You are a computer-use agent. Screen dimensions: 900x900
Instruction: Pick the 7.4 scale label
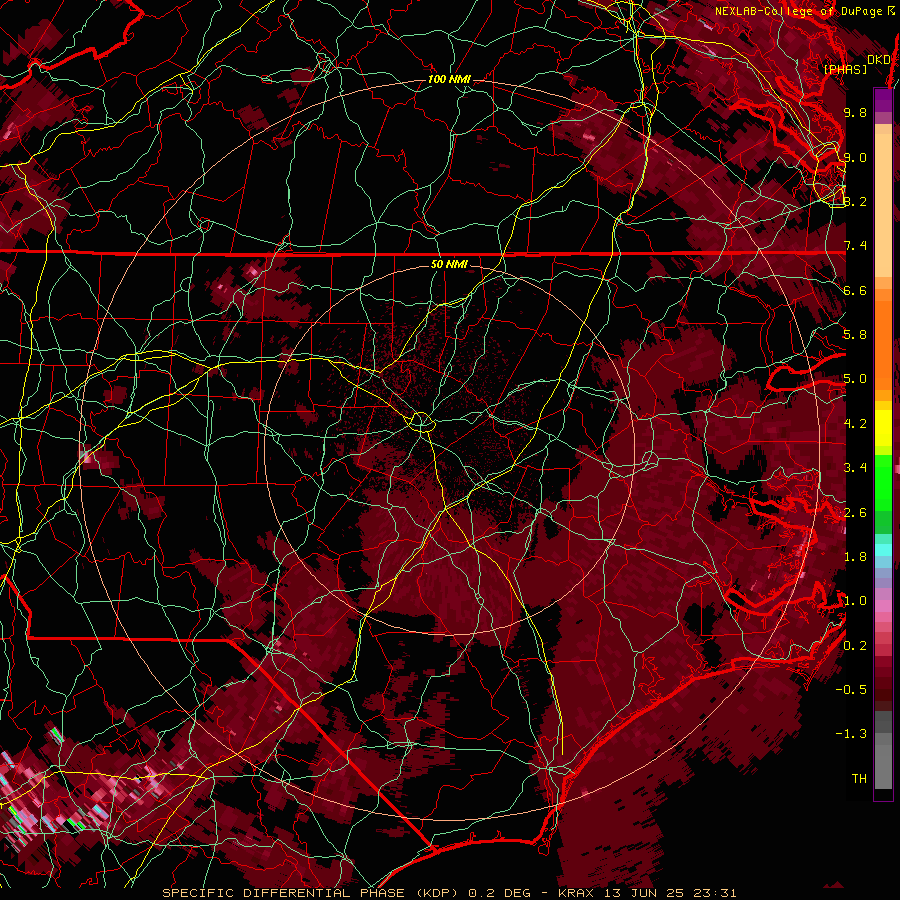[x=855, y=246]
